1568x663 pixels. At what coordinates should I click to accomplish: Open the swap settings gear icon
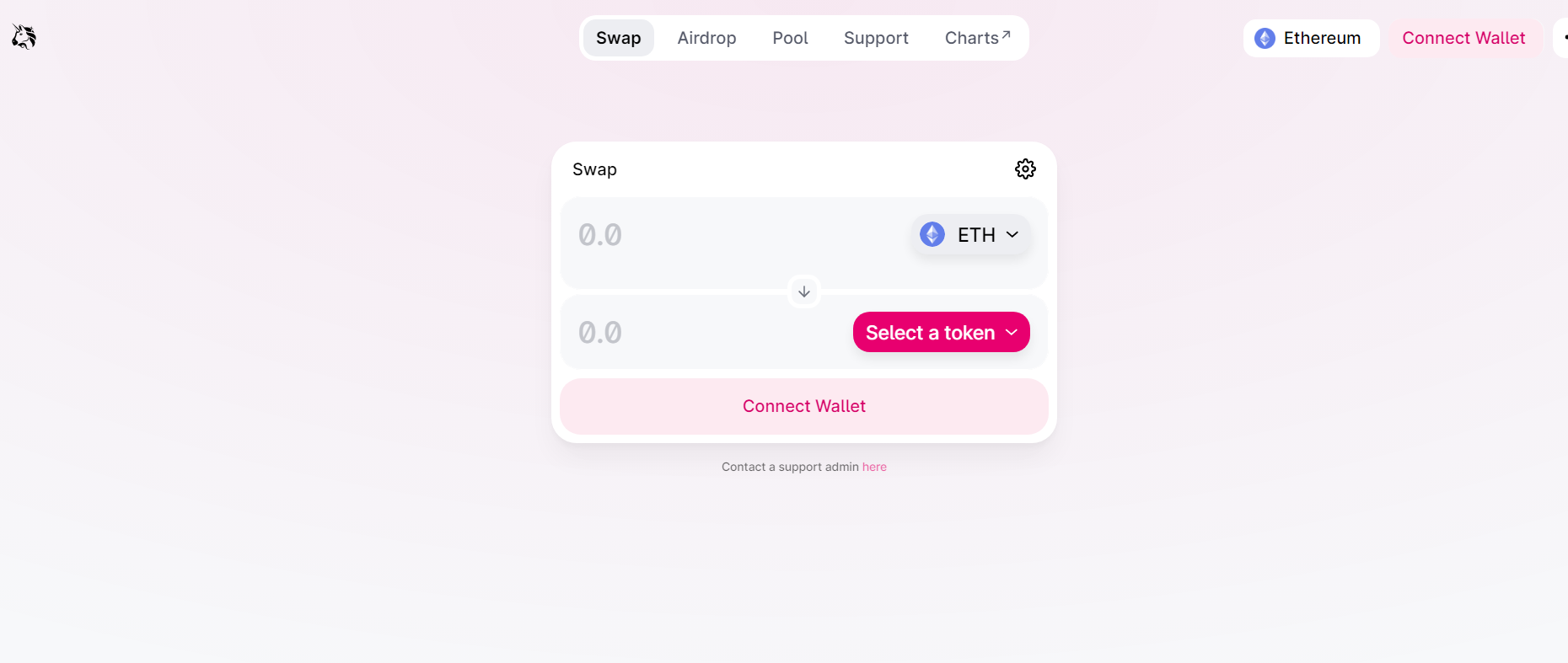tap(1025, 169)
